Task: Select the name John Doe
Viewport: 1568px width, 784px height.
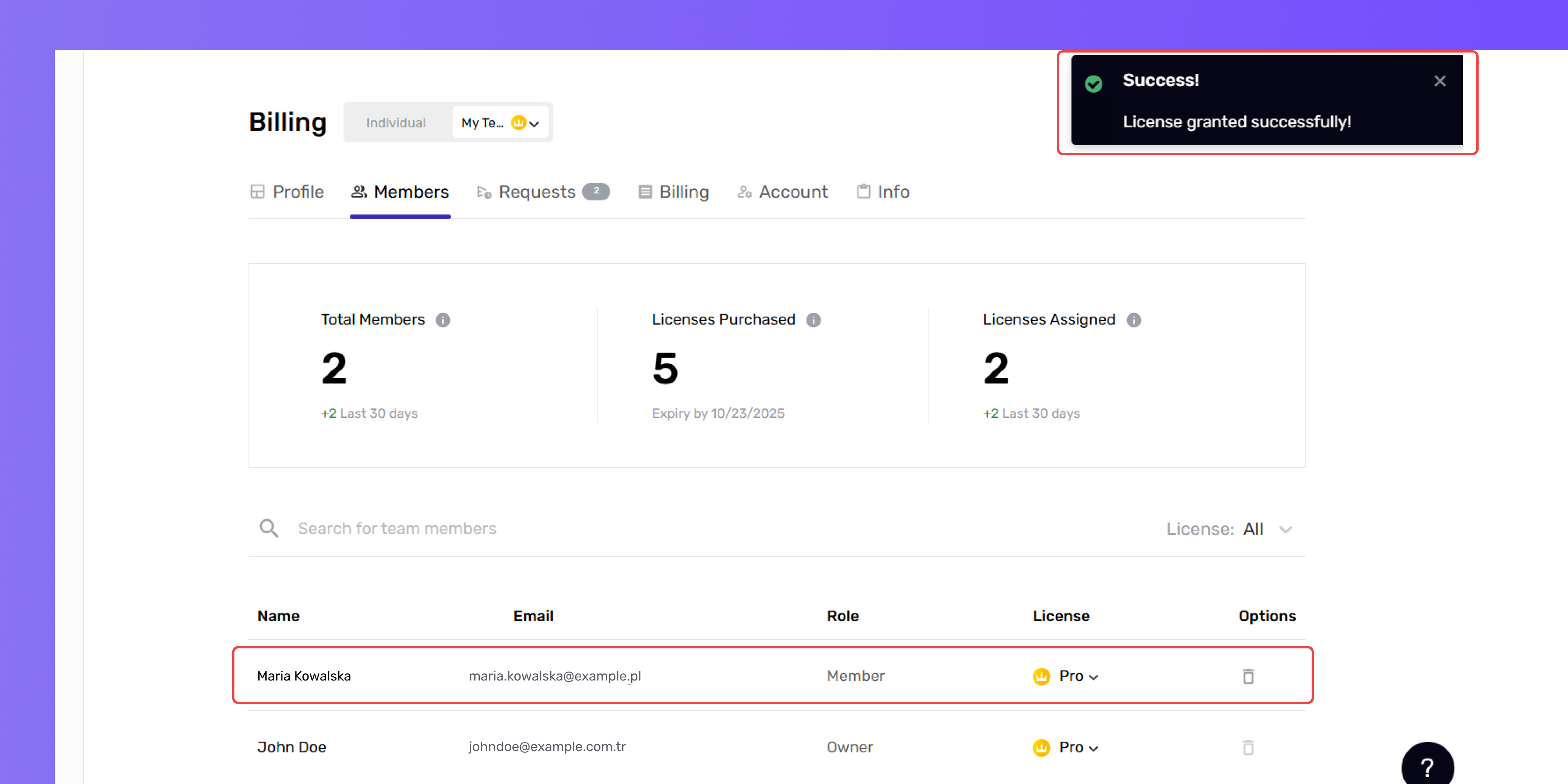Action: click(292, 748)
